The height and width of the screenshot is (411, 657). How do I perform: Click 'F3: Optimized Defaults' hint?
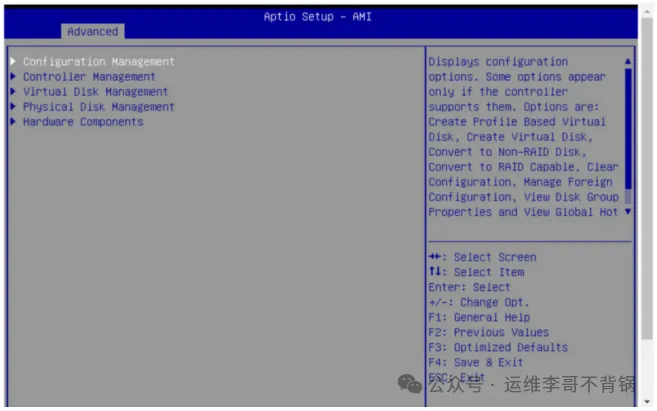(498, 348)
